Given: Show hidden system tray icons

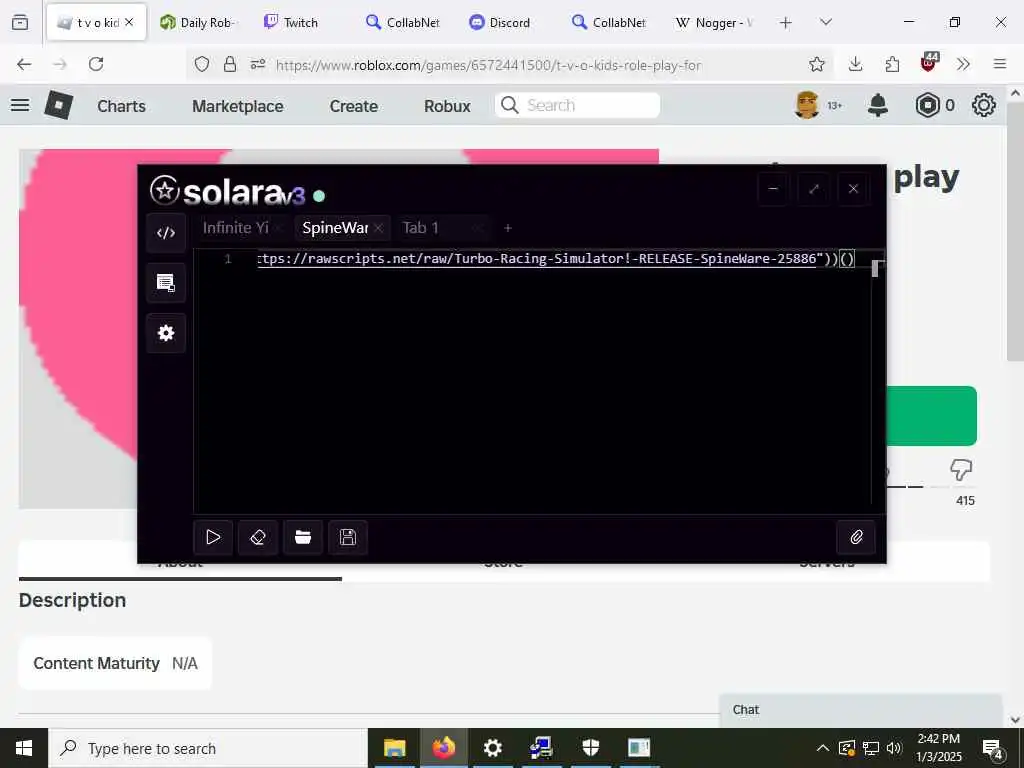Looking at the screenshot, I should point(823,748).
